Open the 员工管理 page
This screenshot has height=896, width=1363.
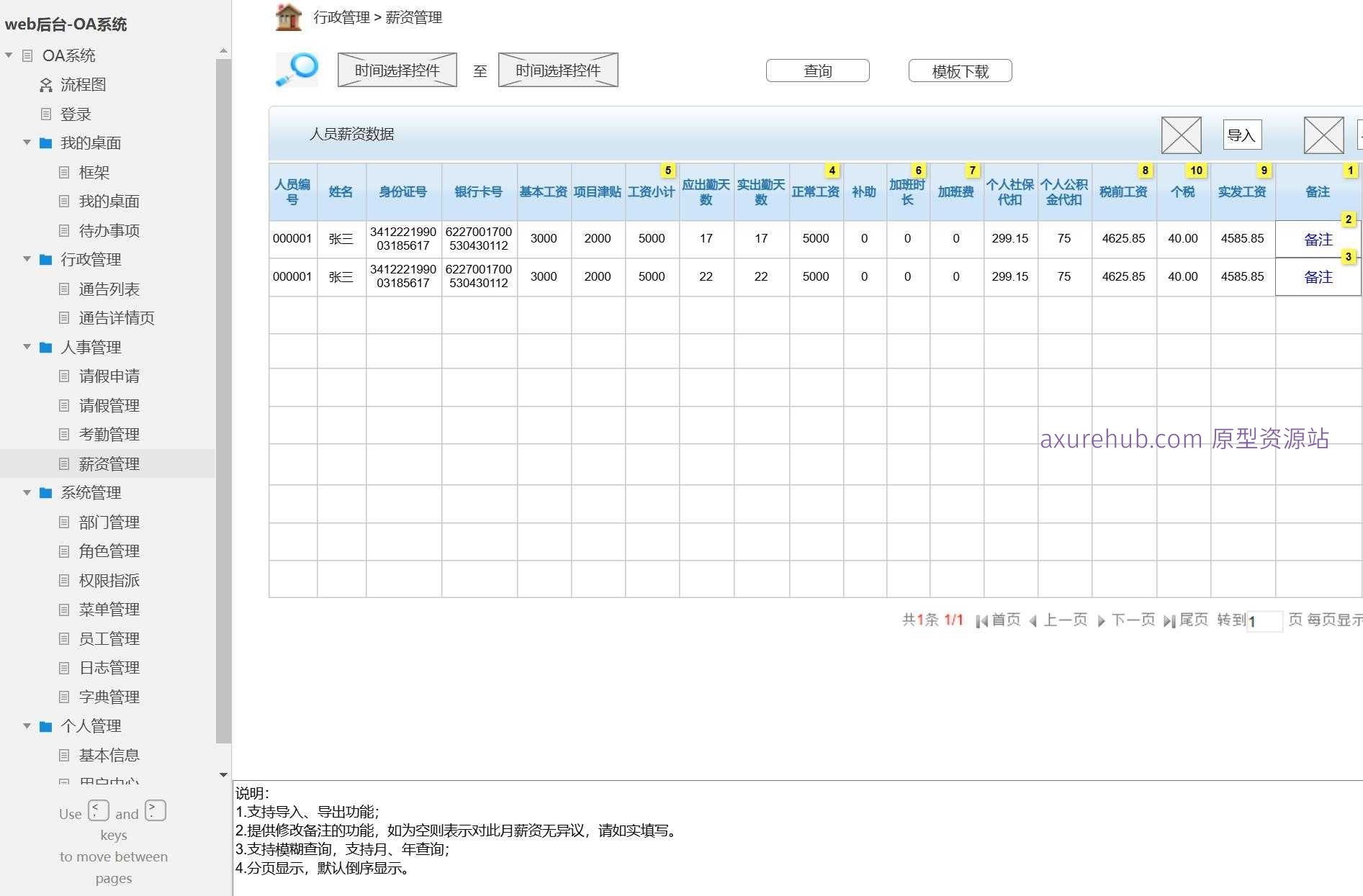(109, 638)
